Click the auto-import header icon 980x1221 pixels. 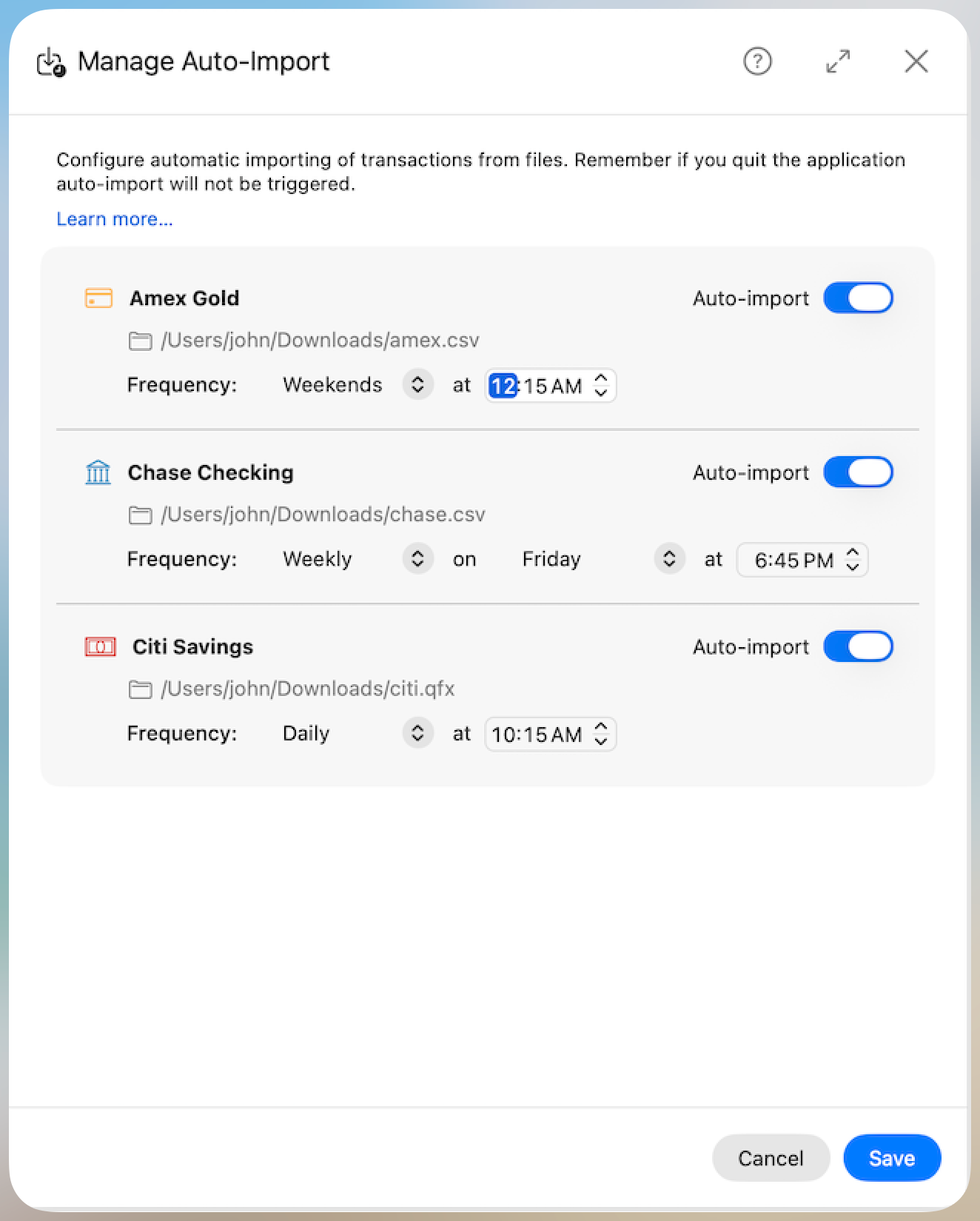(50, 61)
